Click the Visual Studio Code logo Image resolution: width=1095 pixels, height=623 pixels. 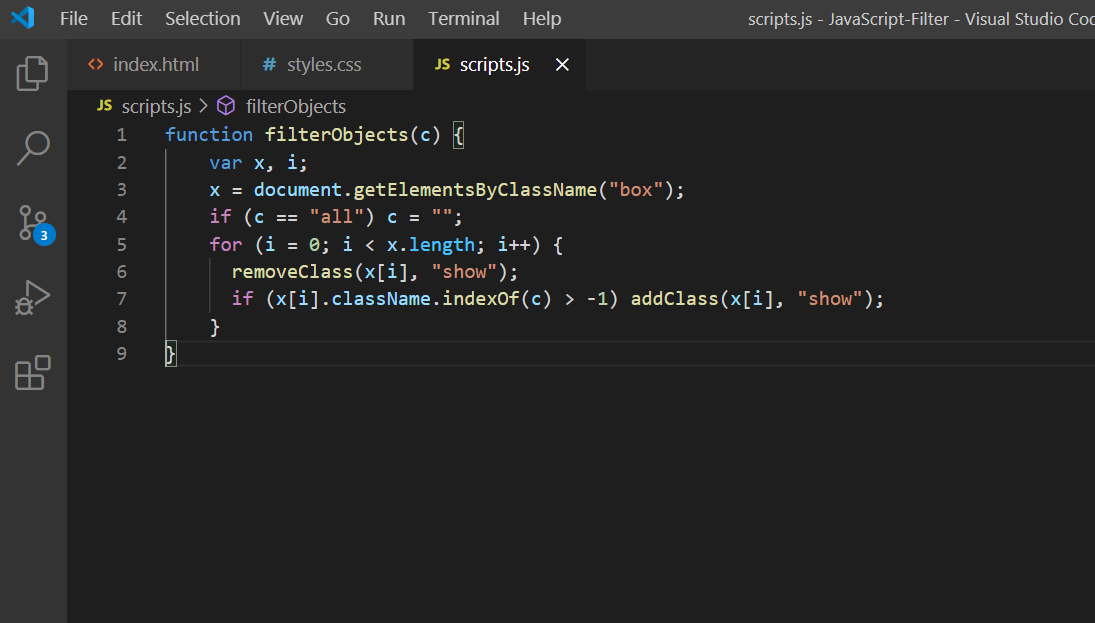23,17
